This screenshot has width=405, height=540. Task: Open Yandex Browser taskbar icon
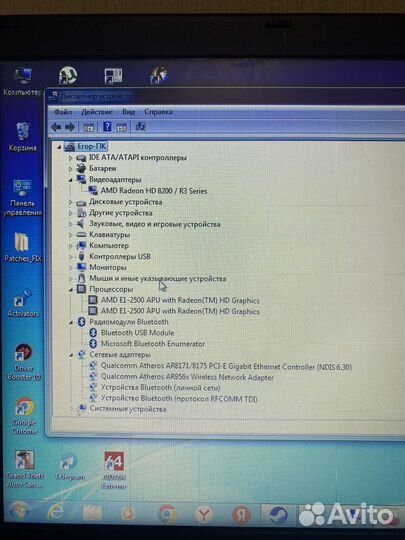204,515
